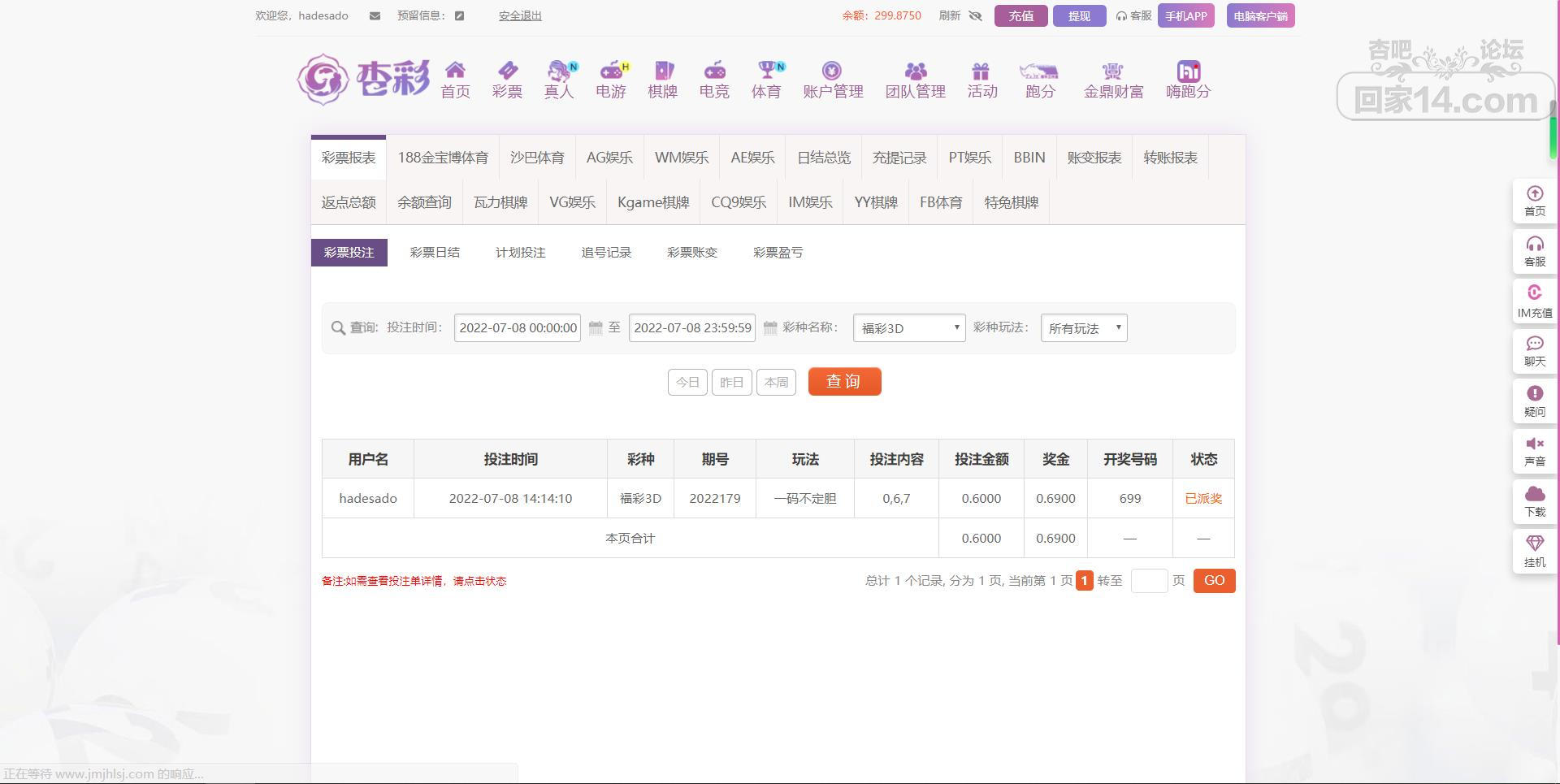Viewport: 1560px width, 784px height.
Task: Click the page number input field
Action: coord(1149,581)
